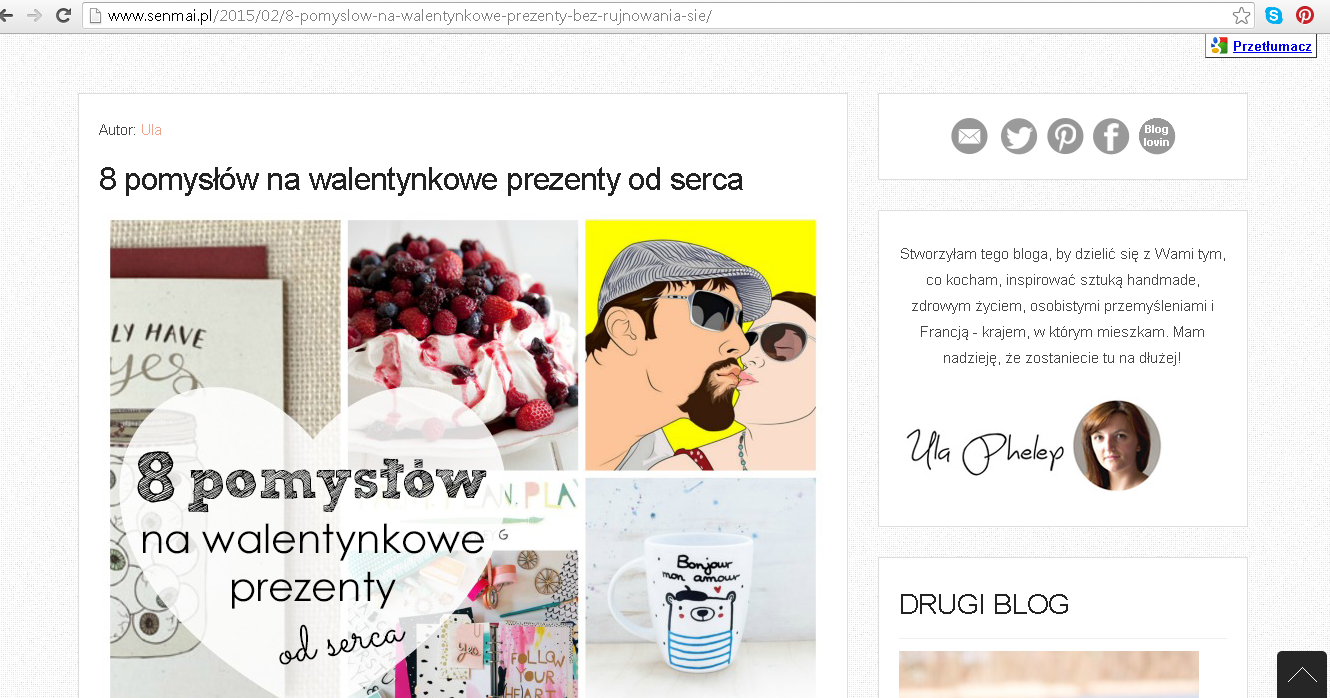
Task: Open the article title link
Action: (x=421, y=179)
